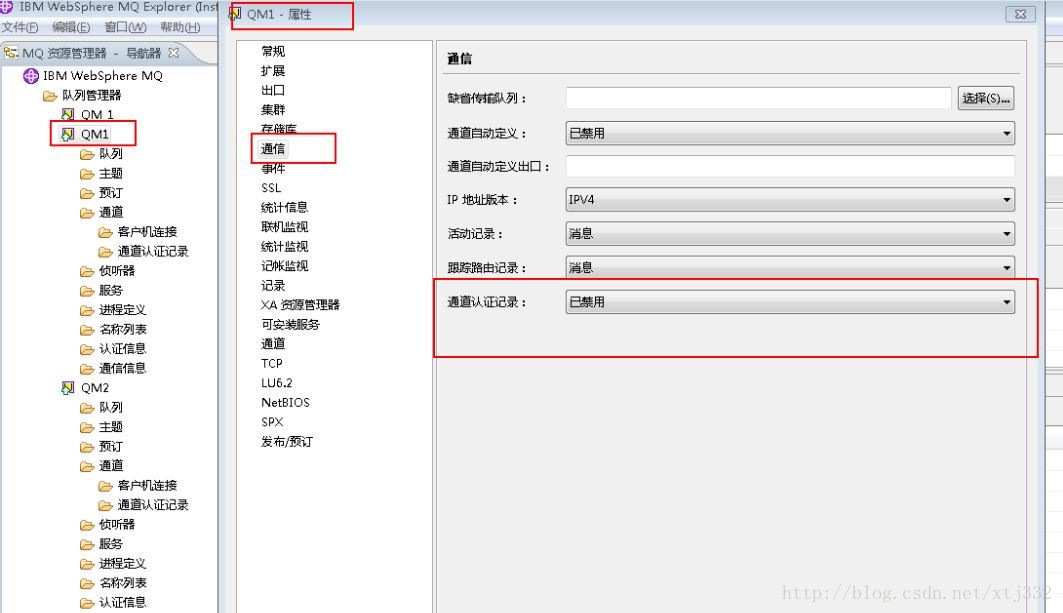Screen dimensions: 1063x613
Task: Select 统计信息 properties page
Action: (x=285, y=207)
